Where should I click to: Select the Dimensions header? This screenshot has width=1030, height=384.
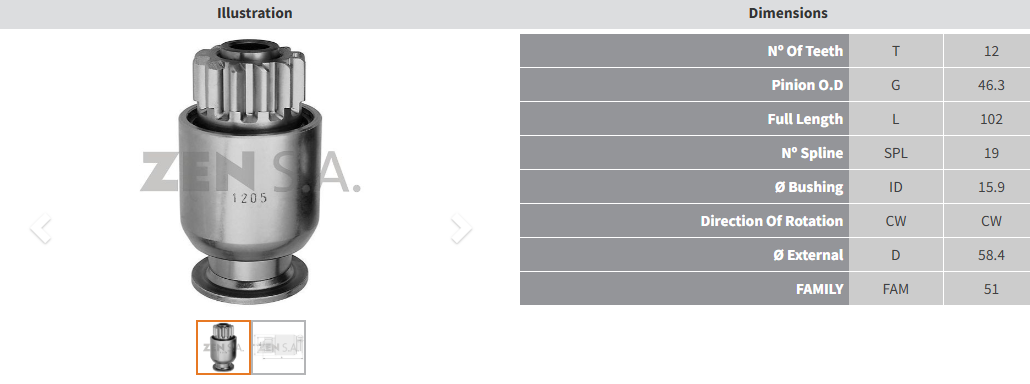[788, 13]
